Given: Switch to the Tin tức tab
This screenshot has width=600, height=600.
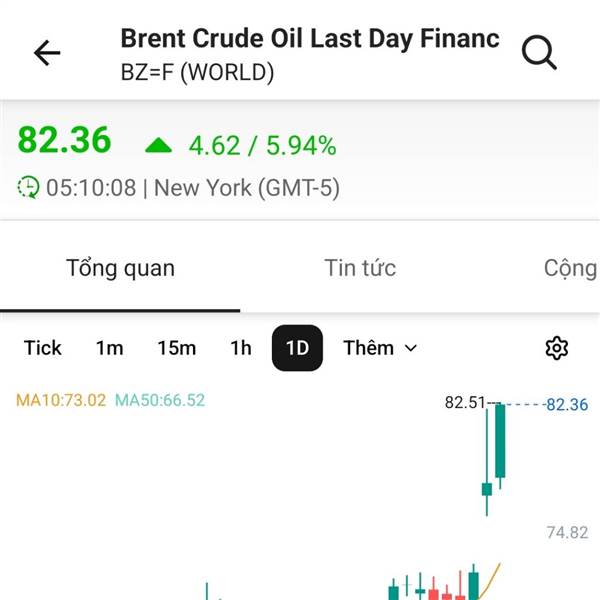Looking at the screenshot, I should [x=360, y=268].
